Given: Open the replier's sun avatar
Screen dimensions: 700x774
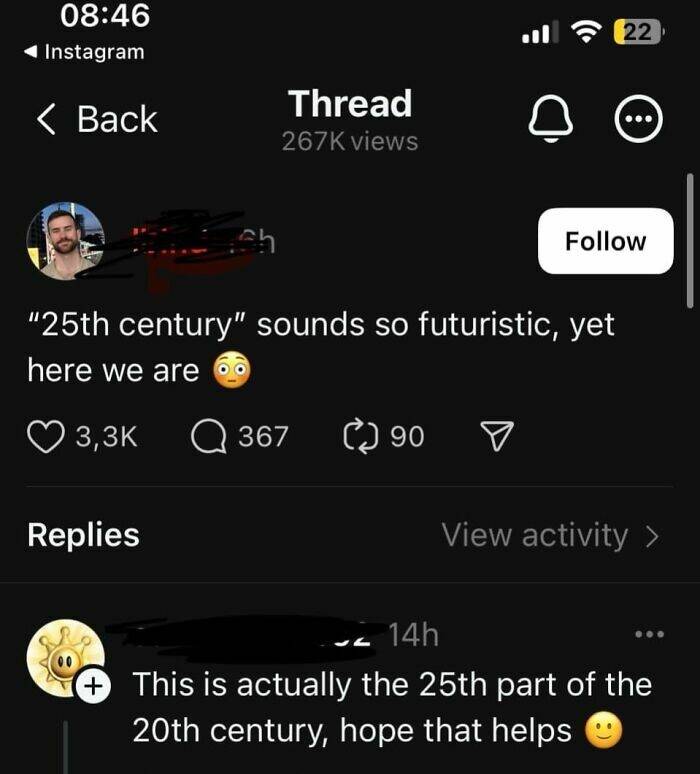Looking at the screenshot, I should pos(63,655).
